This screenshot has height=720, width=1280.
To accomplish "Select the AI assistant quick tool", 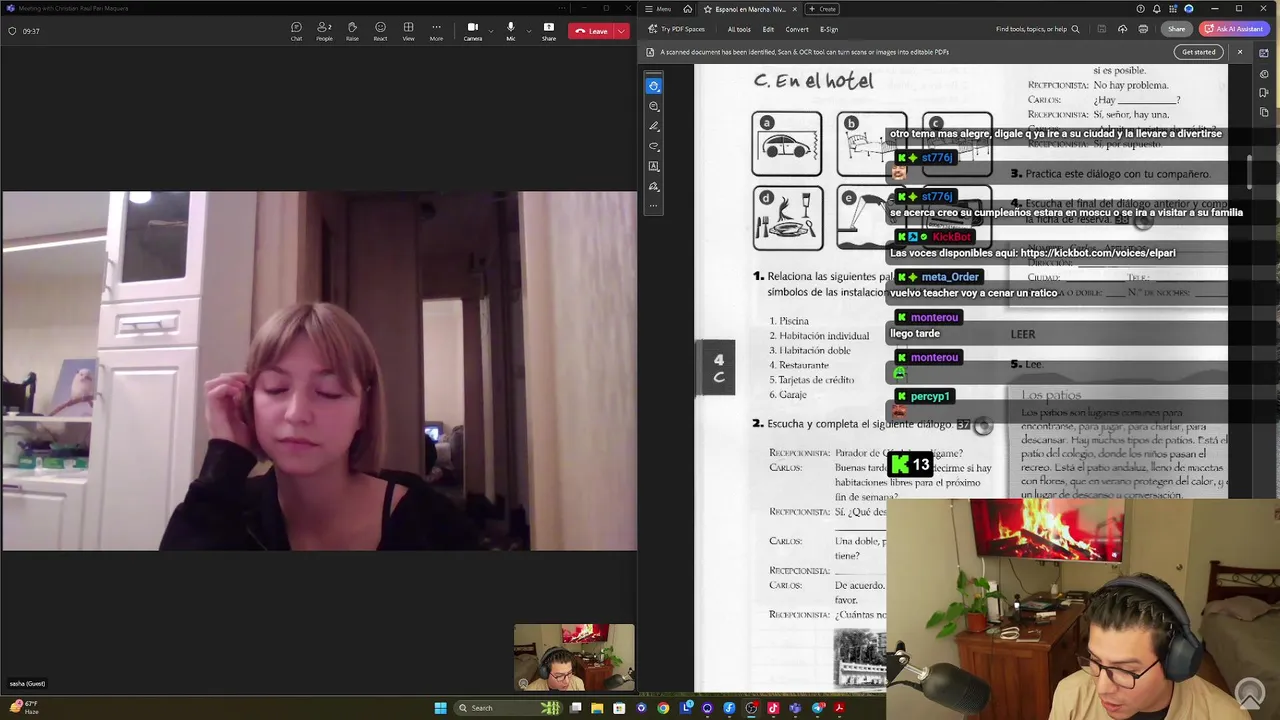I will click(654, 86).
